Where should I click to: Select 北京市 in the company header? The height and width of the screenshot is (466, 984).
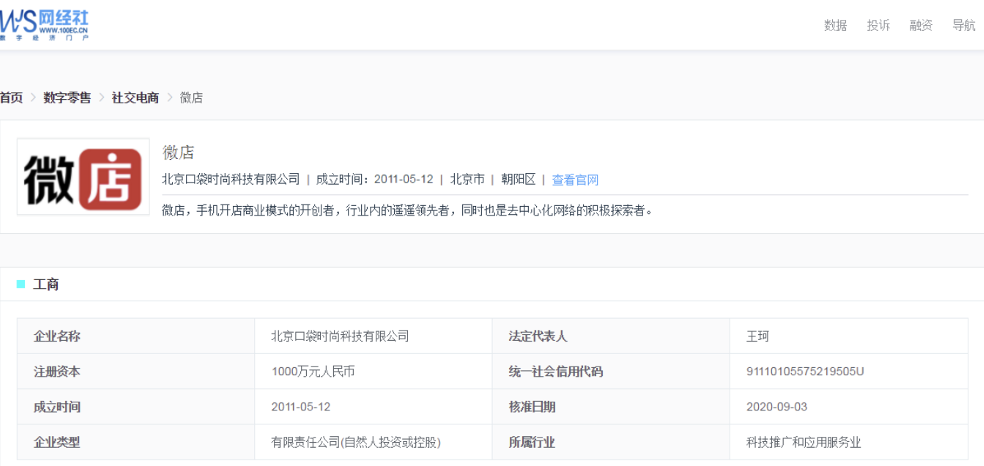467,179
